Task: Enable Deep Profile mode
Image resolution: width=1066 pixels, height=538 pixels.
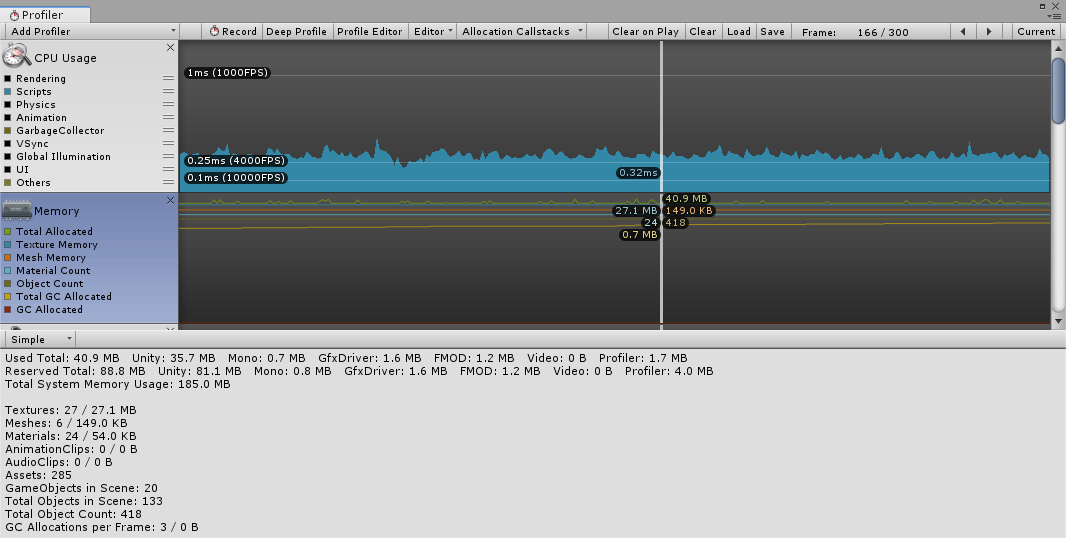Action: click(296, 31)
